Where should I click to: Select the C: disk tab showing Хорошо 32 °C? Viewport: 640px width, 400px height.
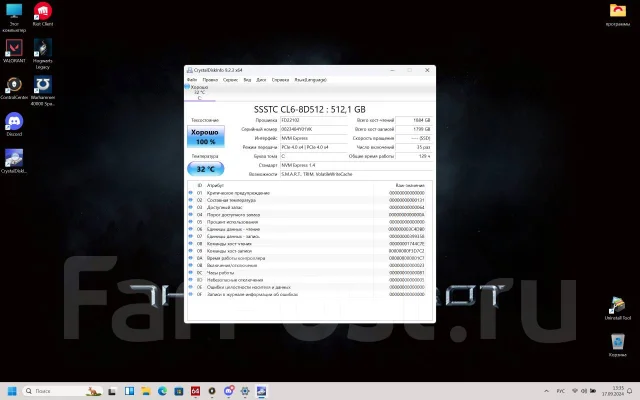click(200, 92)
